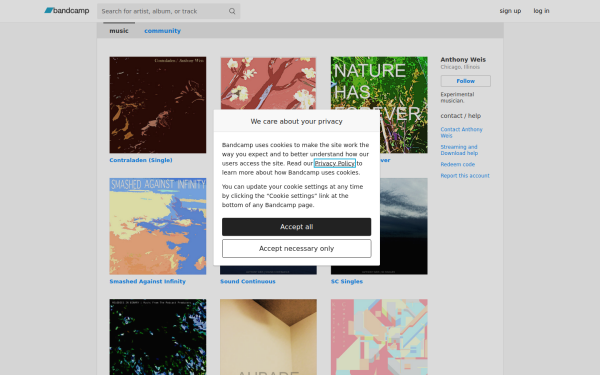The width and height of the screenshot is (600, 375).
Task: Follow Anthony Weis
Action: coord(465,81)
